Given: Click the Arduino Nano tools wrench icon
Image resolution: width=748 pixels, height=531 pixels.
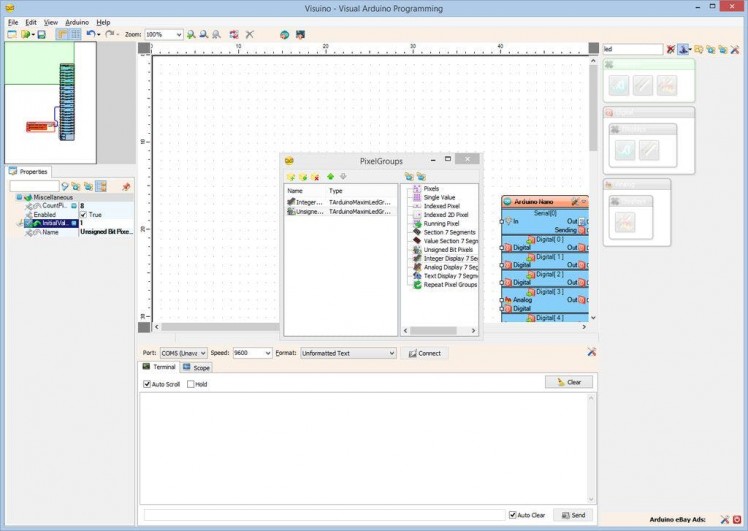Looking at the screenshot, I should tap(574, 202).
